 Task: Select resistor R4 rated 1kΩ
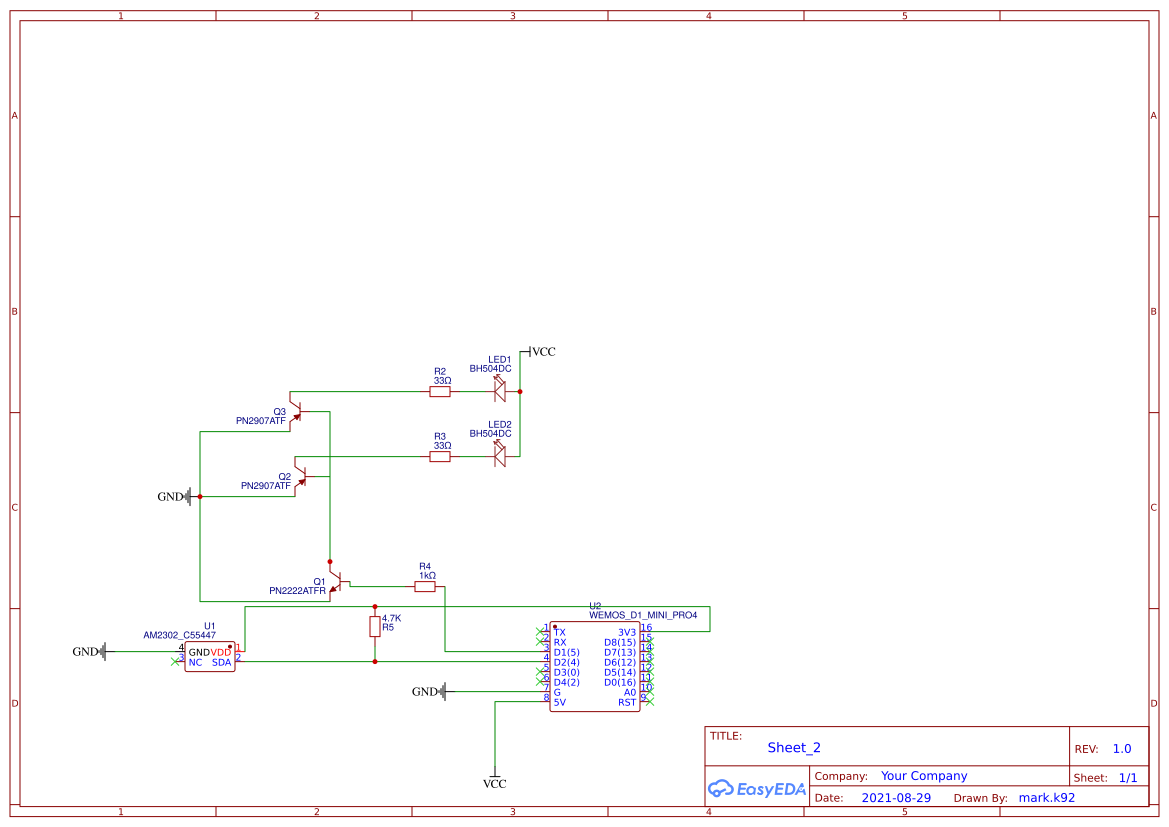pos(425,585)
